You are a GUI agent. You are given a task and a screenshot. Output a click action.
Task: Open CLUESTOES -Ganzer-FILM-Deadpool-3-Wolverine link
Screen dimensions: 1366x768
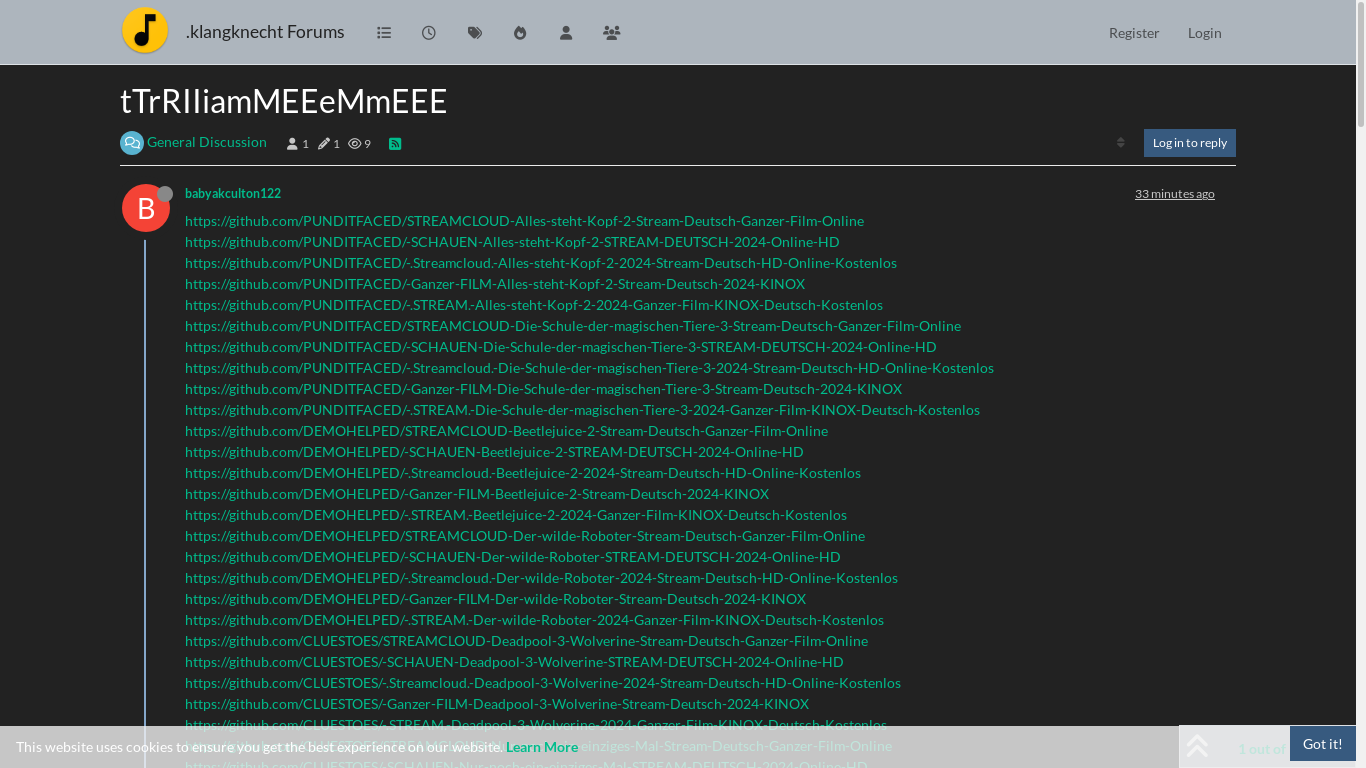(x=497, y=704)
